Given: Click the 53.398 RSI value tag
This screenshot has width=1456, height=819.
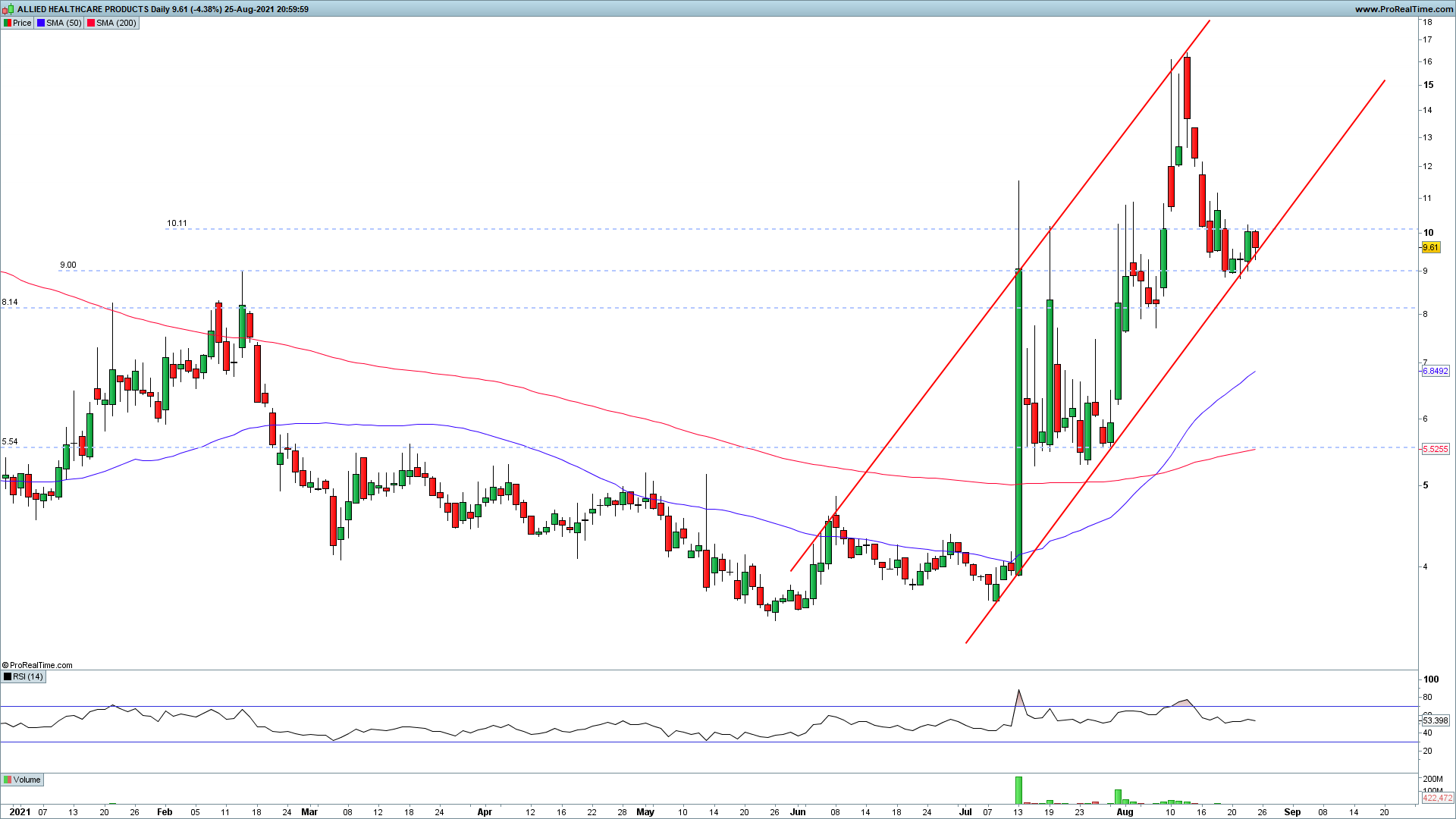Looking at the screenshot, I should point(1435,720).
